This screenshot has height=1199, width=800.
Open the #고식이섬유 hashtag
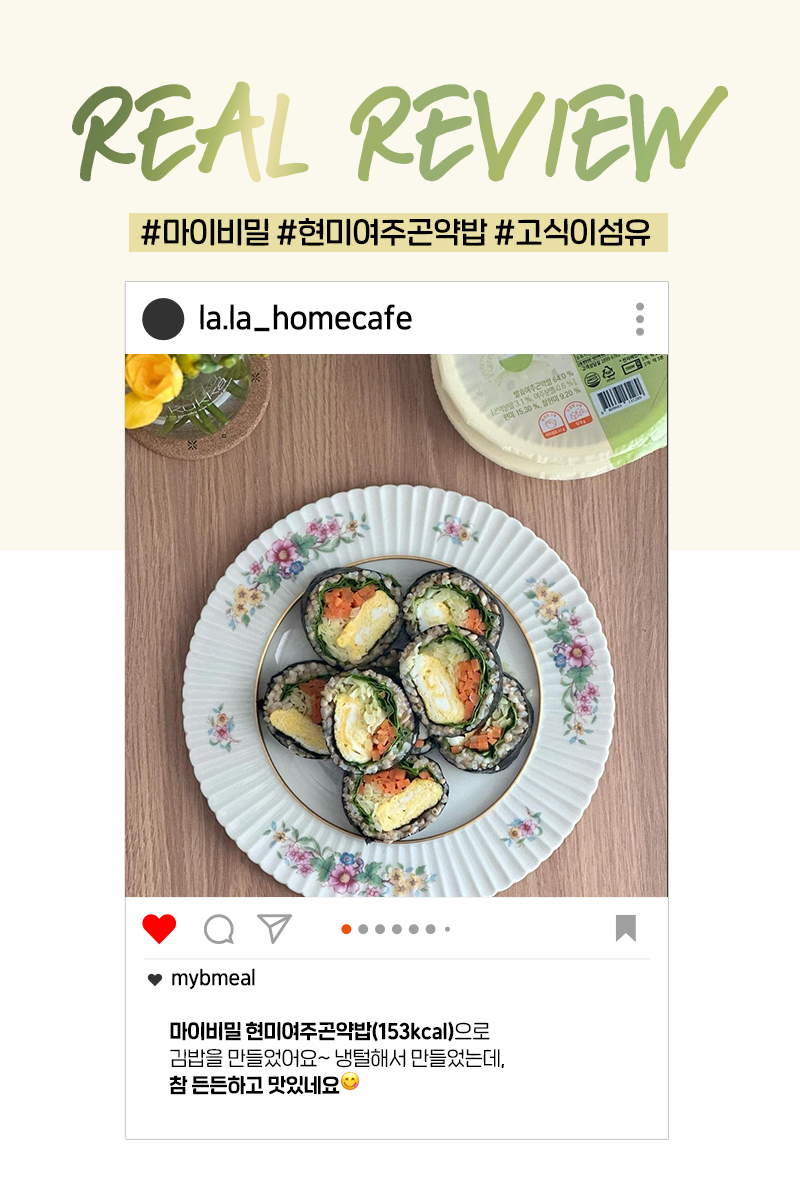tap(573, 232)
